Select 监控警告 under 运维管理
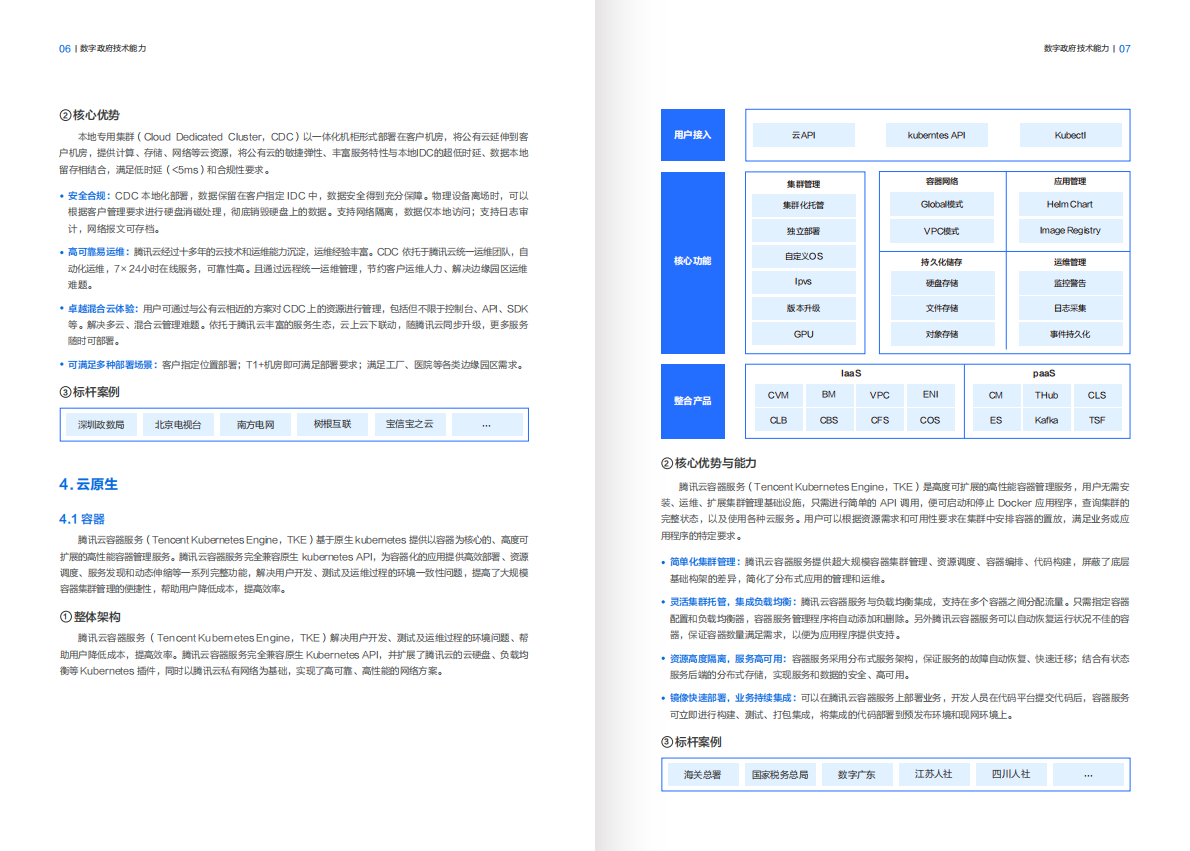1190x851 pixels. point(1070,282)
